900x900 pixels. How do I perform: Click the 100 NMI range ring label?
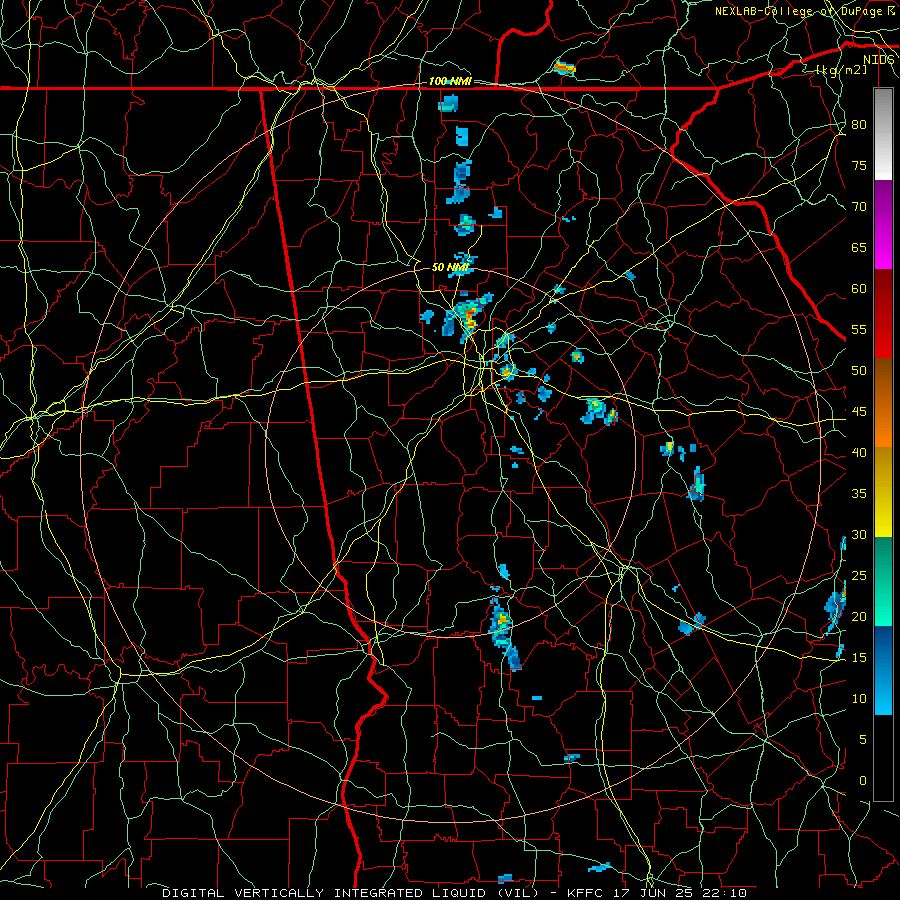(x=450, y=82)
